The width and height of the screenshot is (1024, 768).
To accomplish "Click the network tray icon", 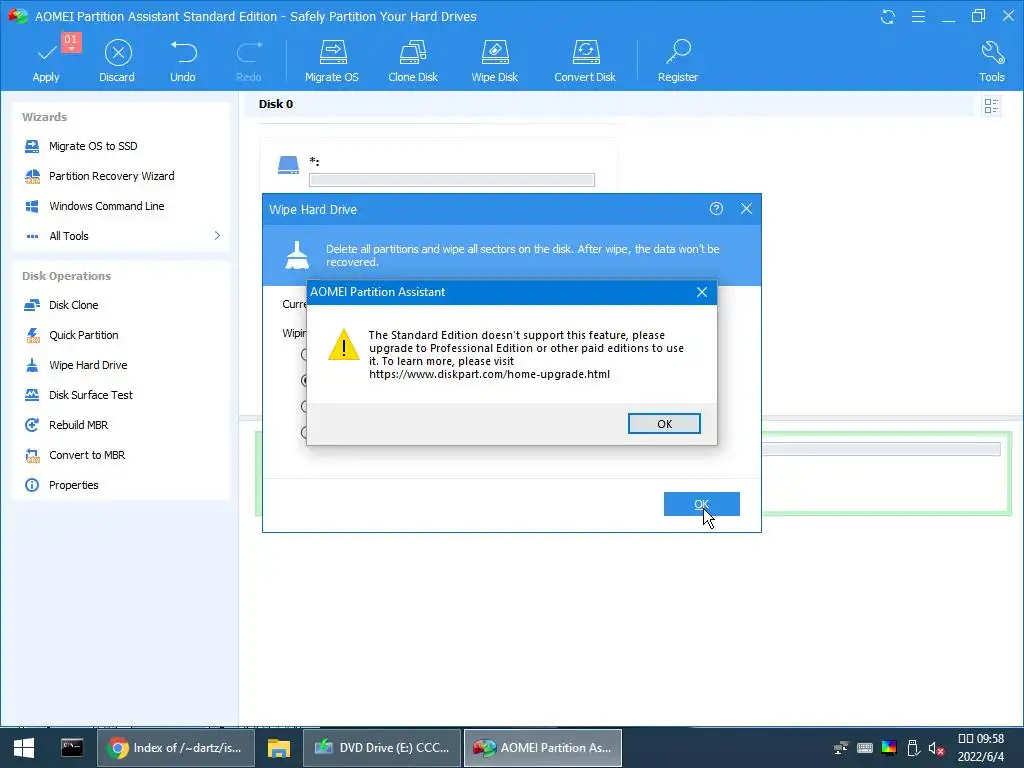I will pos(841,748).
